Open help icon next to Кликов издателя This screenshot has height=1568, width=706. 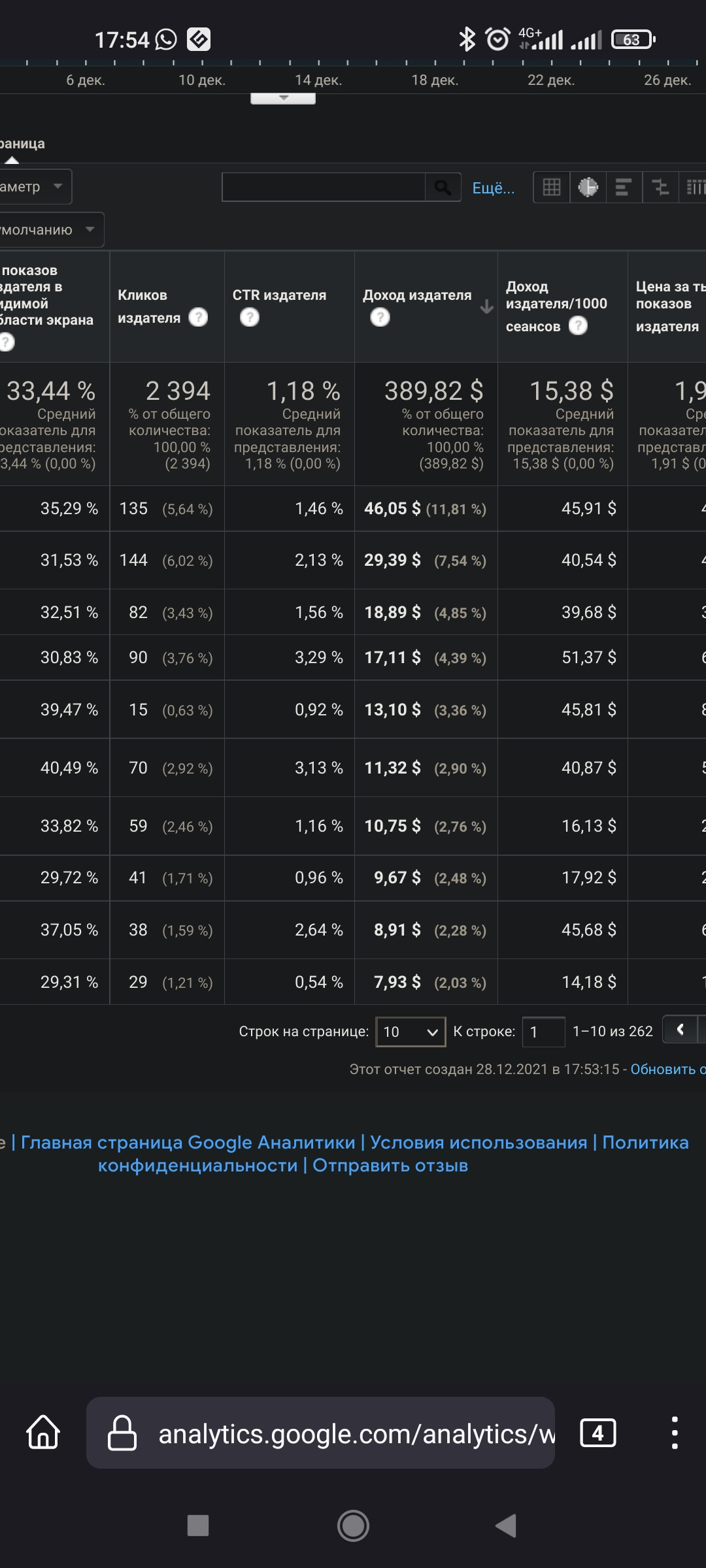[x=198, y=318]
